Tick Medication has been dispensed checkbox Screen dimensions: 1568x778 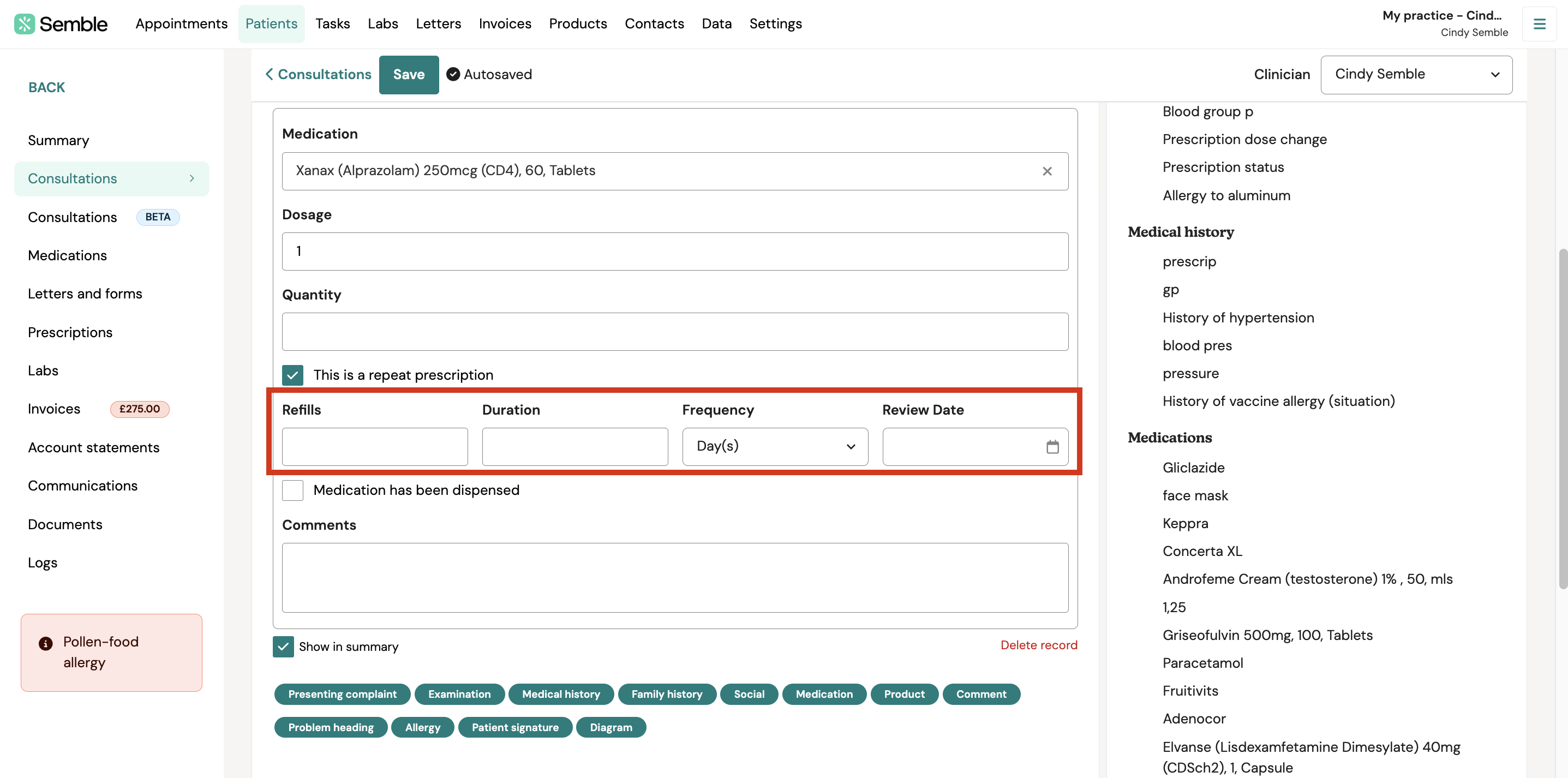point(293,490)
